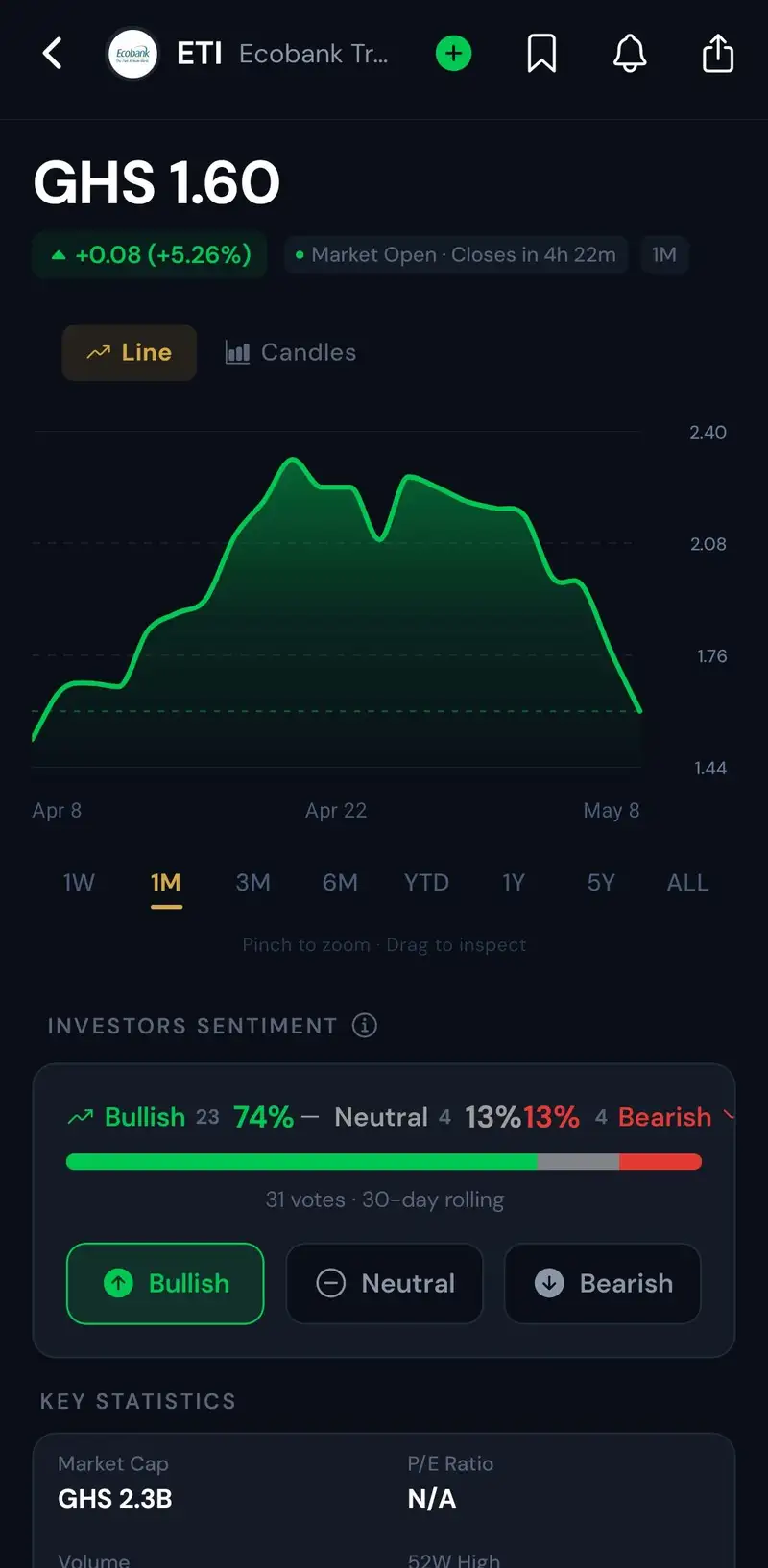Bookmark this stock
Viewport: 768px width, 1568px height.
(541, 54)
